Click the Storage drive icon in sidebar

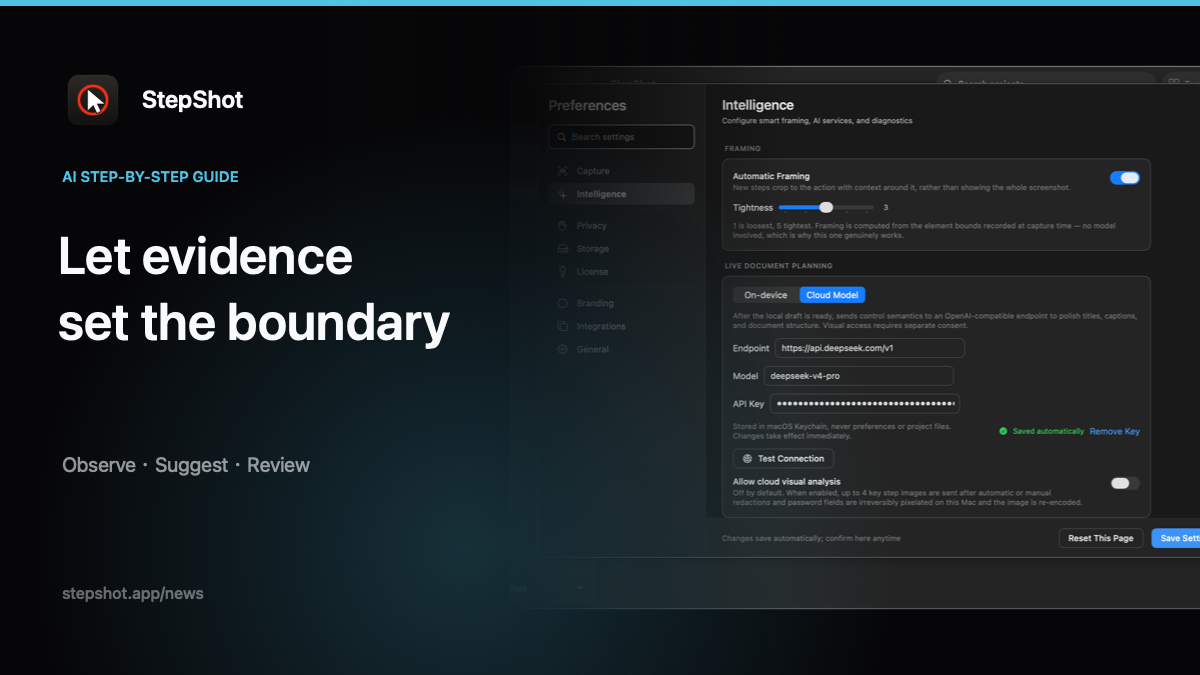[563, 249]
